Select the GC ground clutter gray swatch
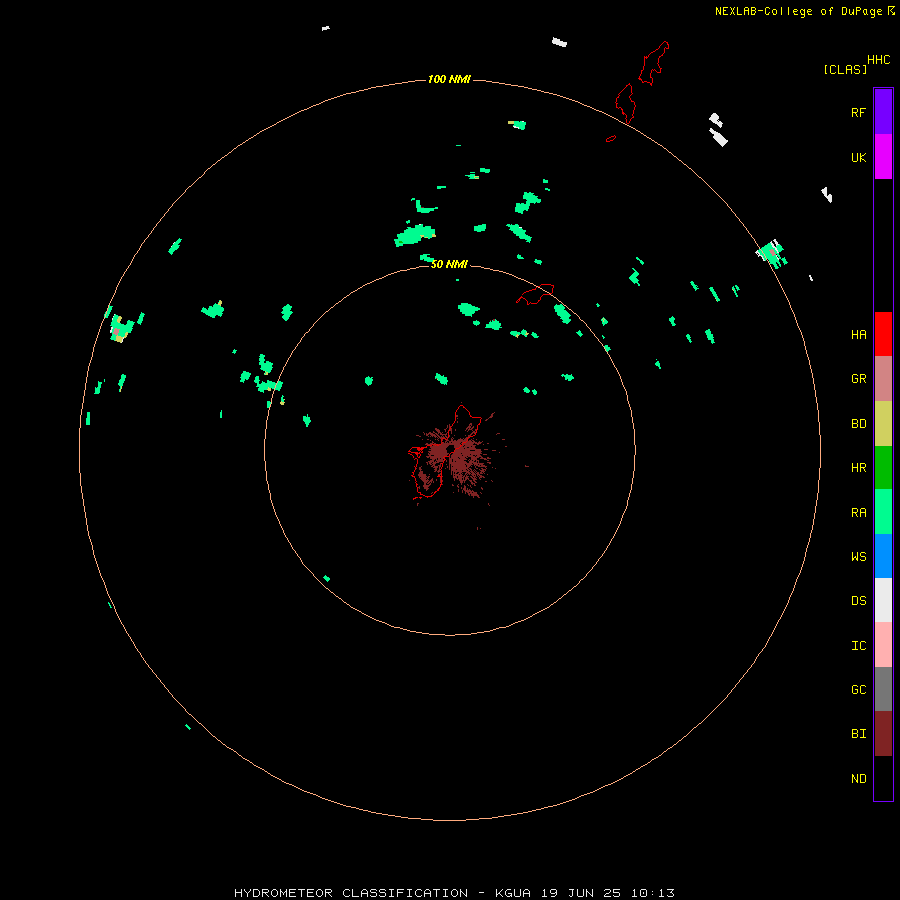This screenshot has height=900, width=900. pos(883,689)
